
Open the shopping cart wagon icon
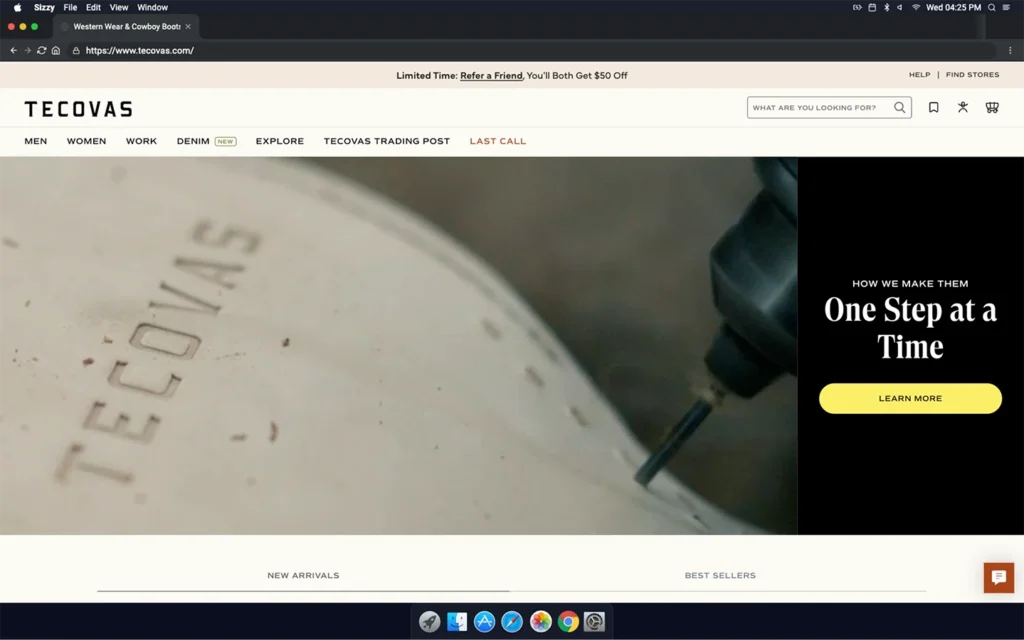pyautogui.click(x=992, y=108)
